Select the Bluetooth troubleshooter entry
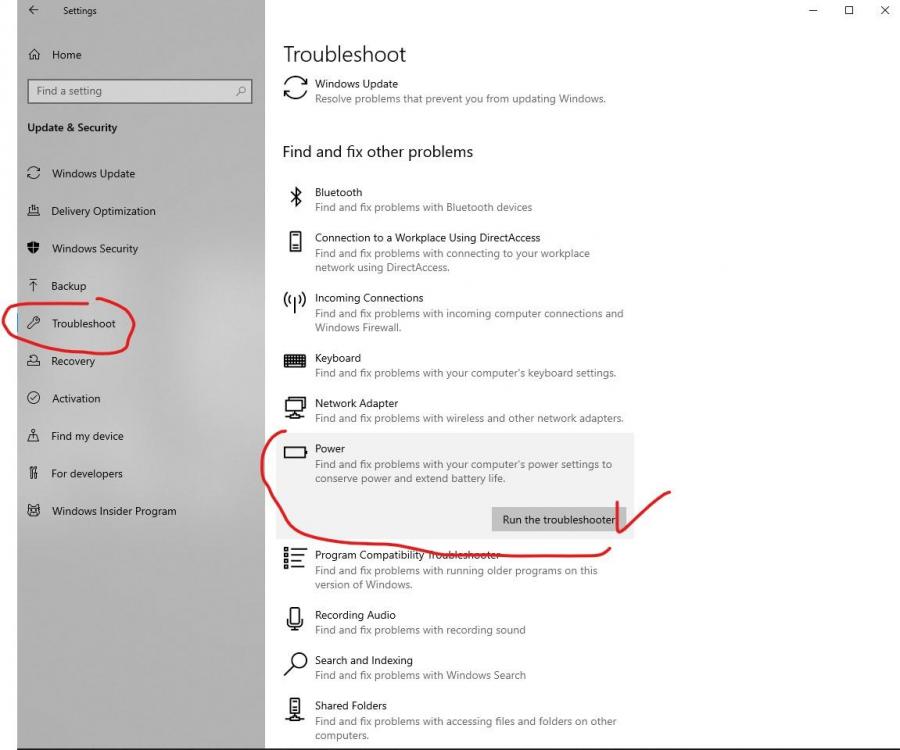The width and height of the screenshot is (900, 750). click(x=339, y=192)
